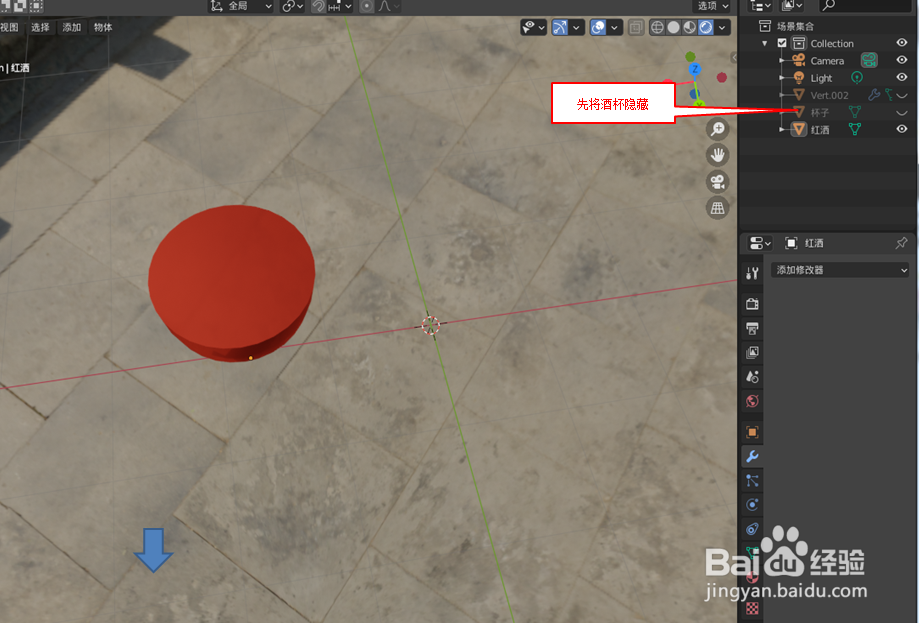Open outliner filter dropdown
919x623 pixels.
tap(791, 6)
